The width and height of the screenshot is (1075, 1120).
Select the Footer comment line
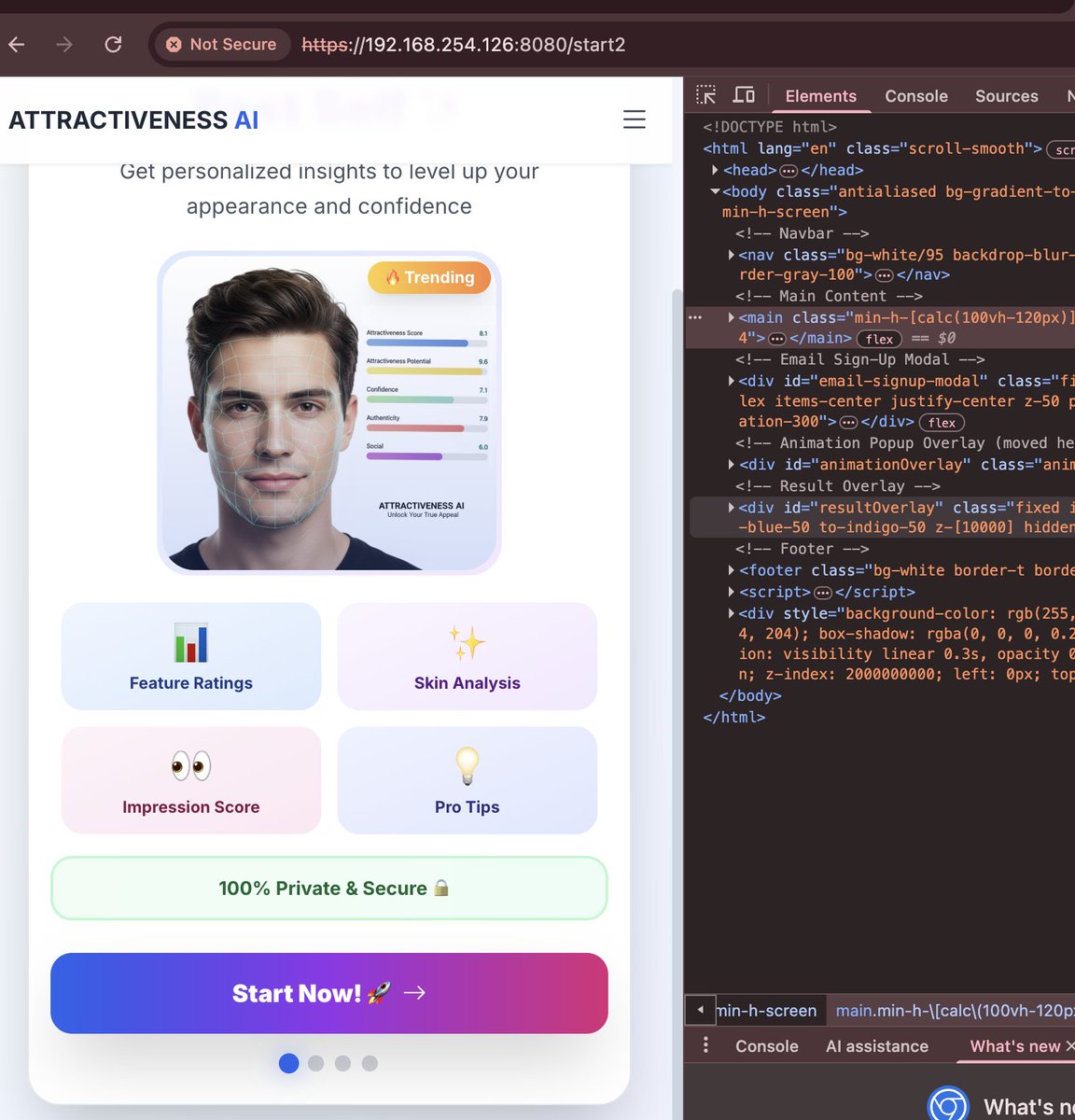[803, 550]
